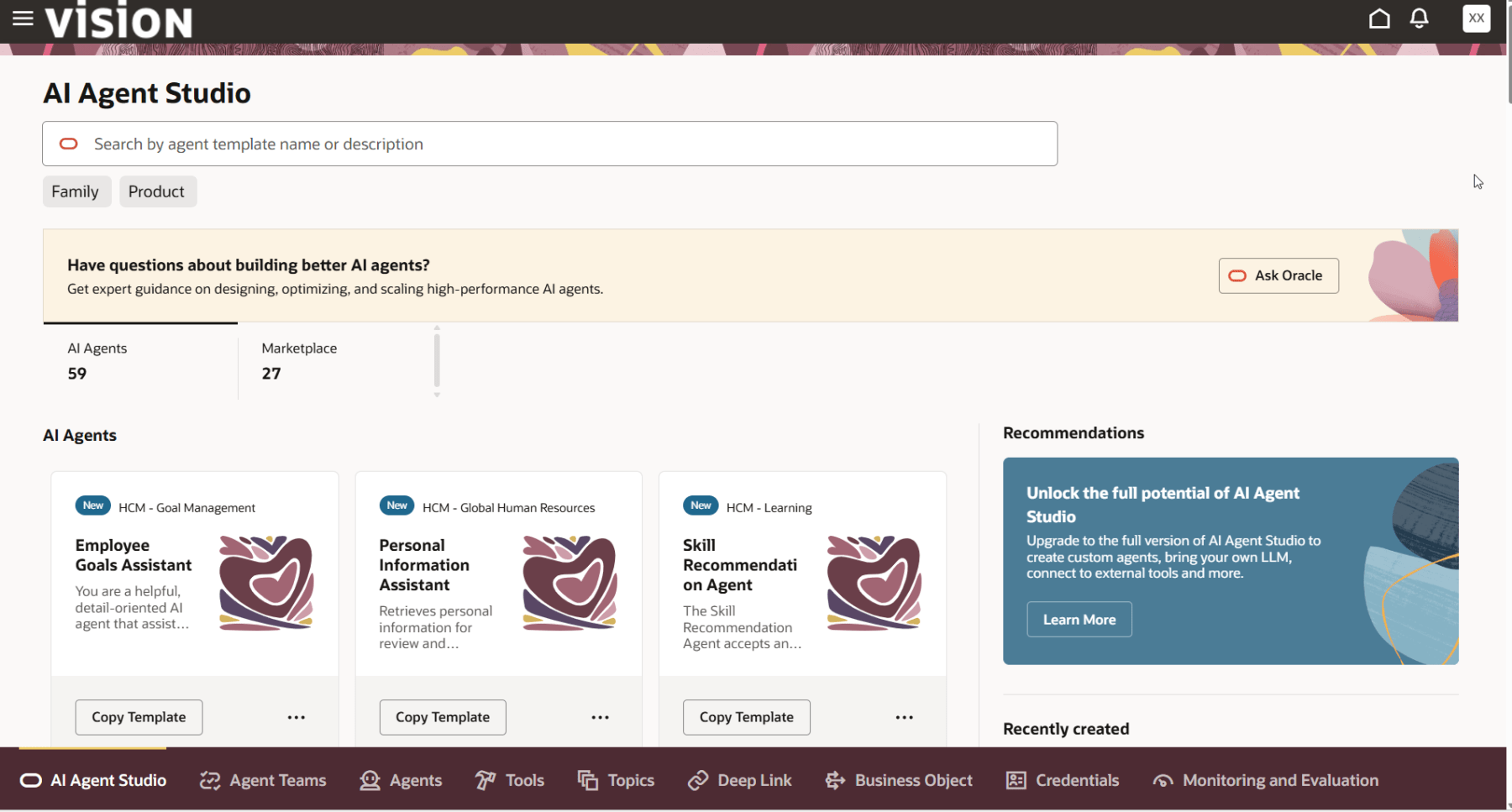Viewport: 1512px width, 812px height.
Task: Open more options for Personal Information Assistant
Action: [x=600, y=717]
